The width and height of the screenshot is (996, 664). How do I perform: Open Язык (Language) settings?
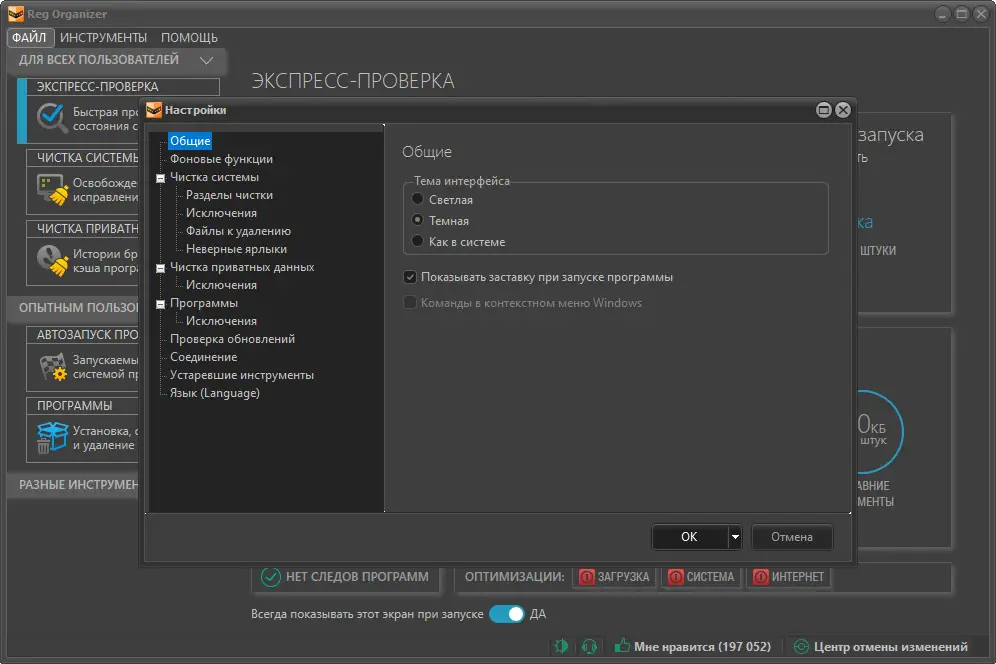point(215,393)
